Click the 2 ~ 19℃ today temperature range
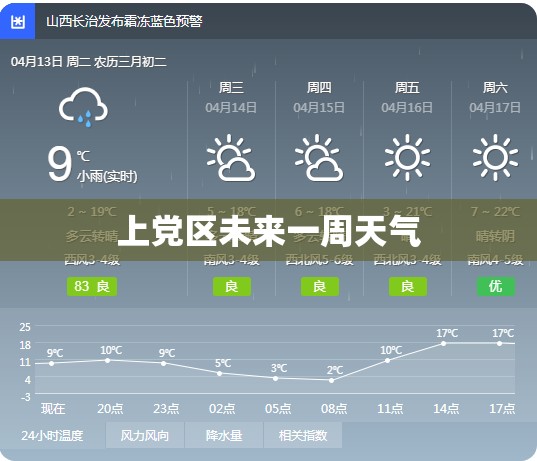The height and width of the screenshot is (461, 537). (92, 211)
